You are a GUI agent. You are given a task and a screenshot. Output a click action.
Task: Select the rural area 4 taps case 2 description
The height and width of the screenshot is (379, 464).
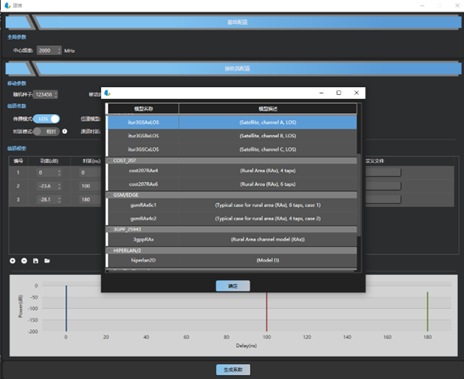268,219
